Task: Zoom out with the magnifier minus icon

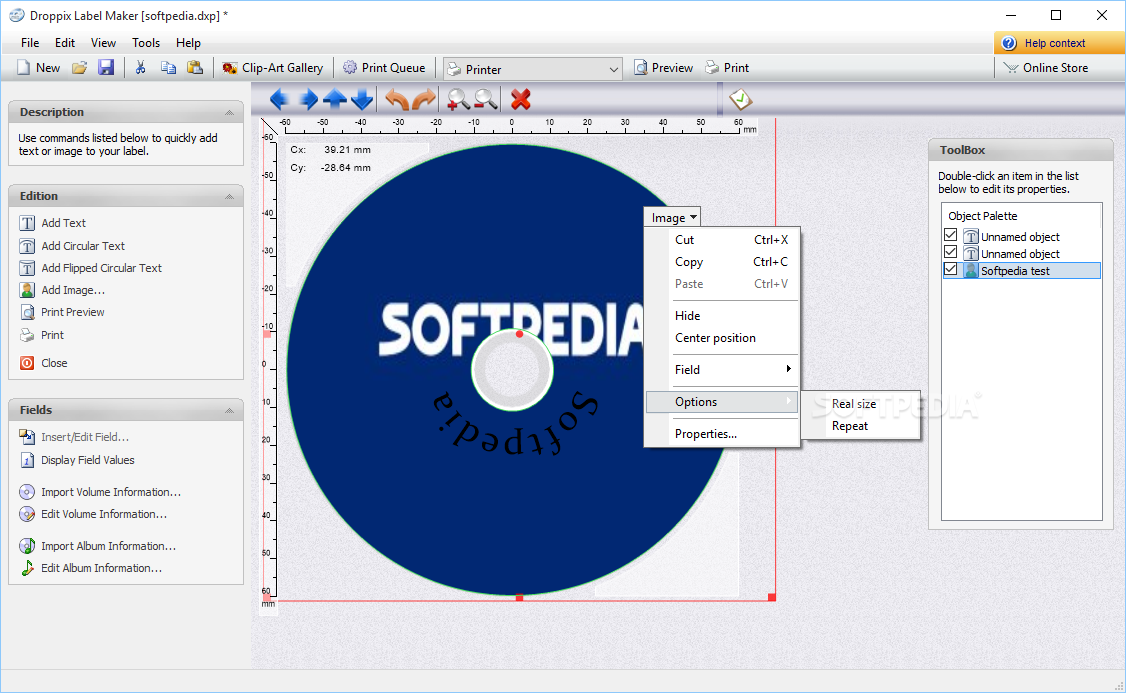Action: point(486,99)
